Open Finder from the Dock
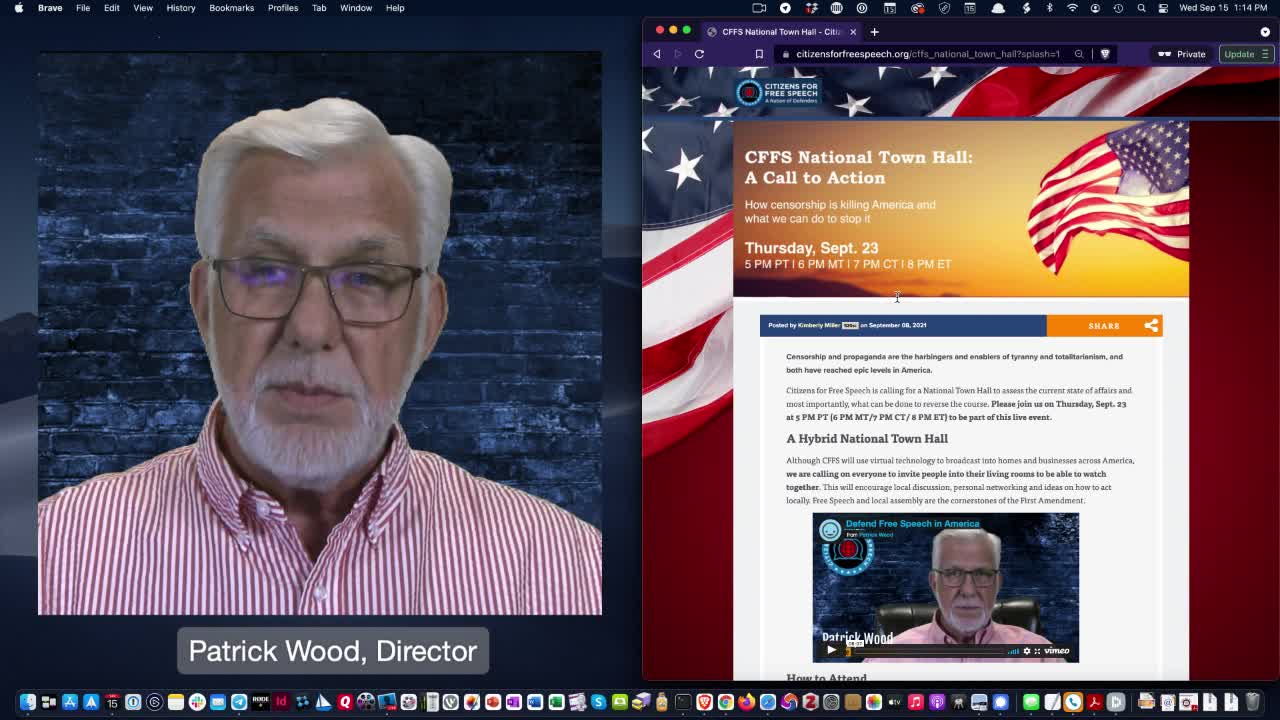Image resolution: width=1280 pixels, height=720 pixels. point(27,702)
